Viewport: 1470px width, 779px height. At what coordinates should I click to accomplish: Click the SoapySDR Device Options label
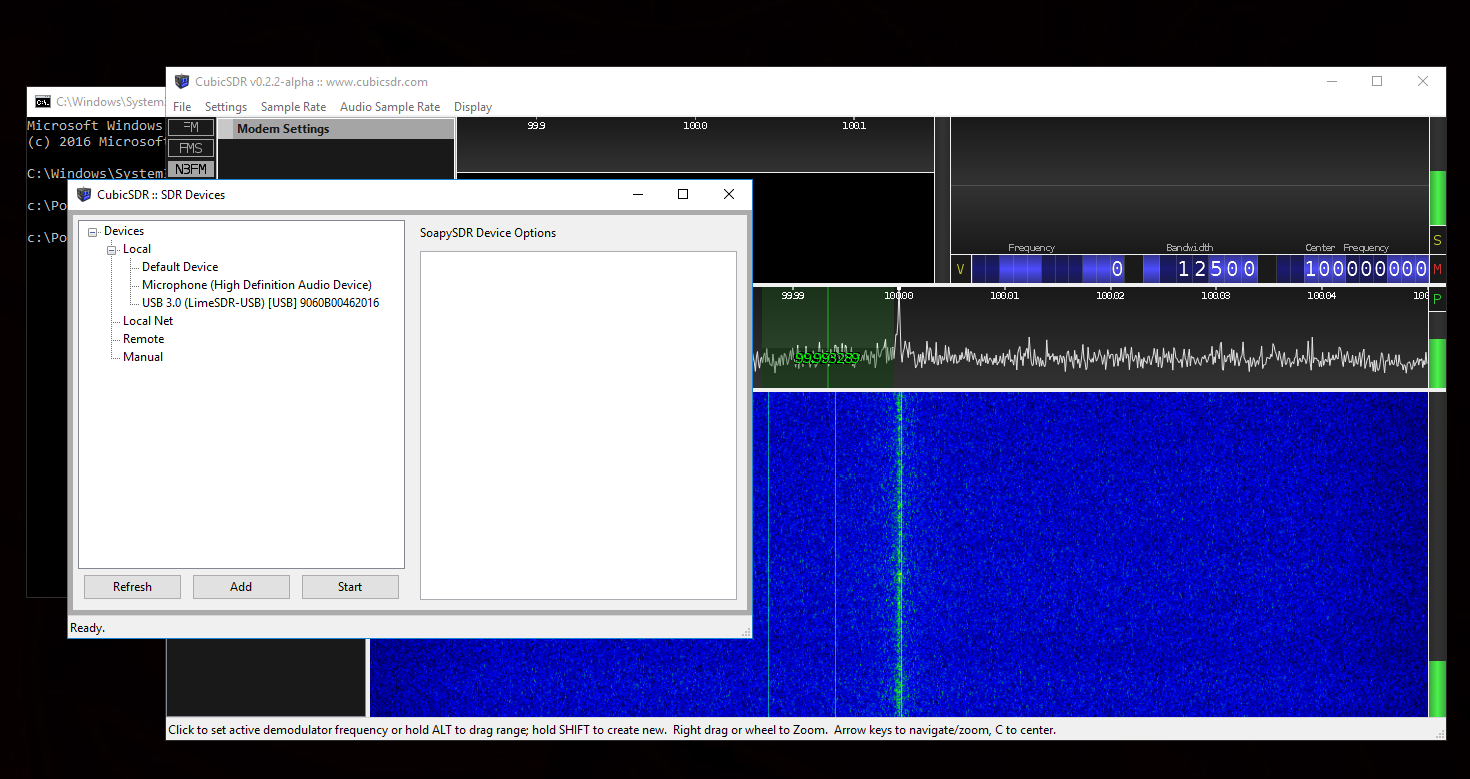(x=488, y=233)
